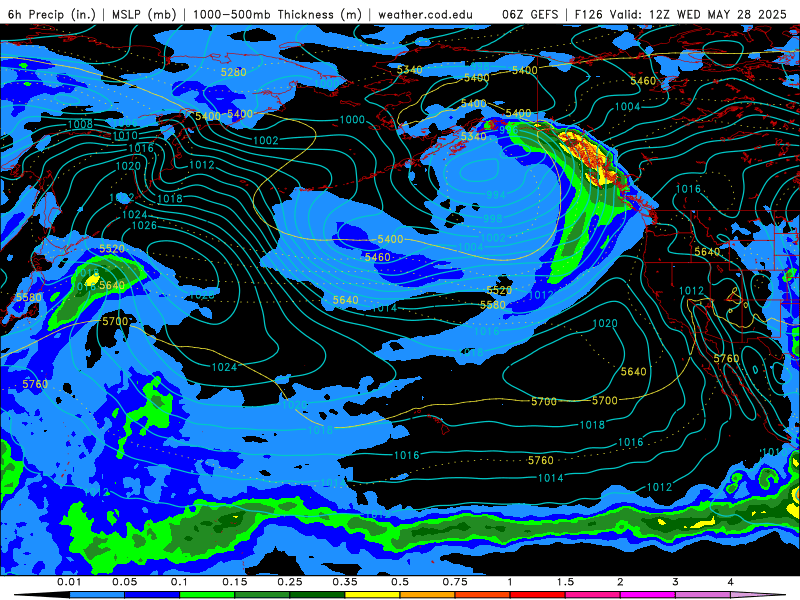Click the 0.5 legend value
The height and width of the screenshot is (600, 800).
coord(400,582)
